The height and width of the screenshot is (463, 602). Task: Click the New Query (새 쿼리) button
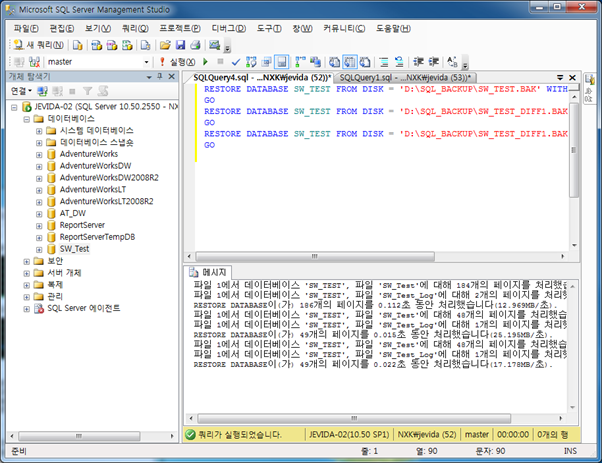click(x=38, y=45)
